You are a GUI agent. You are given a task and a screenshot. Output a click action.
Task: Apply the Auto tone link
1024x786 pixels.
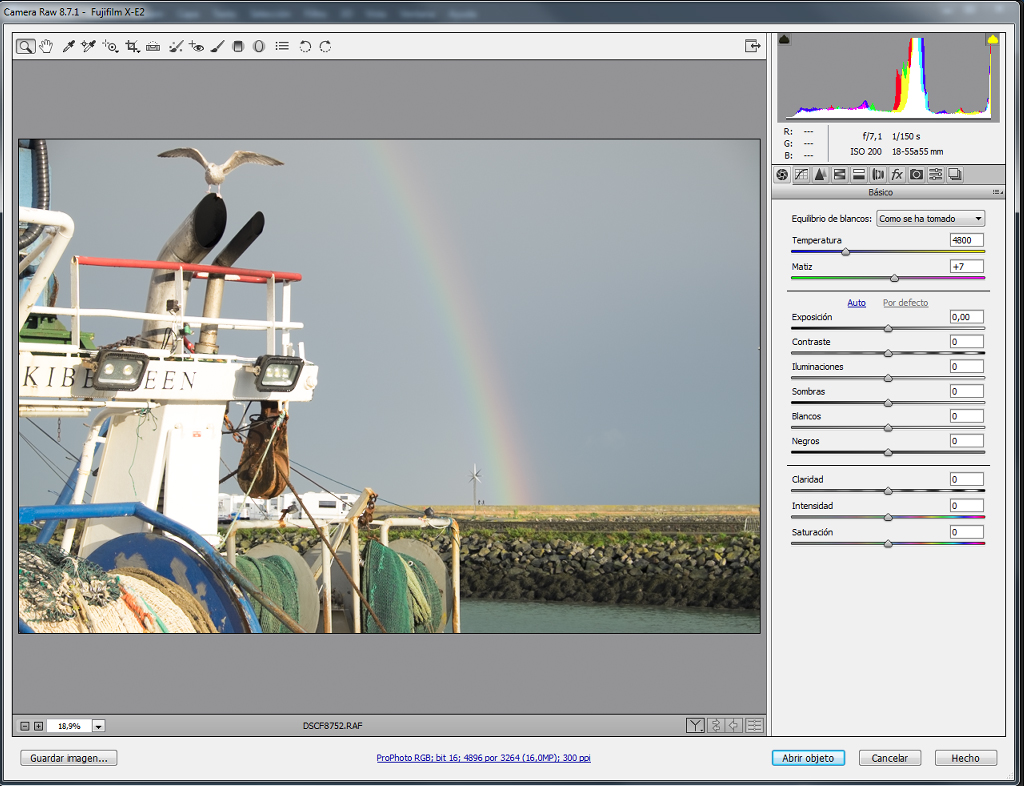(x=856, y=303)
